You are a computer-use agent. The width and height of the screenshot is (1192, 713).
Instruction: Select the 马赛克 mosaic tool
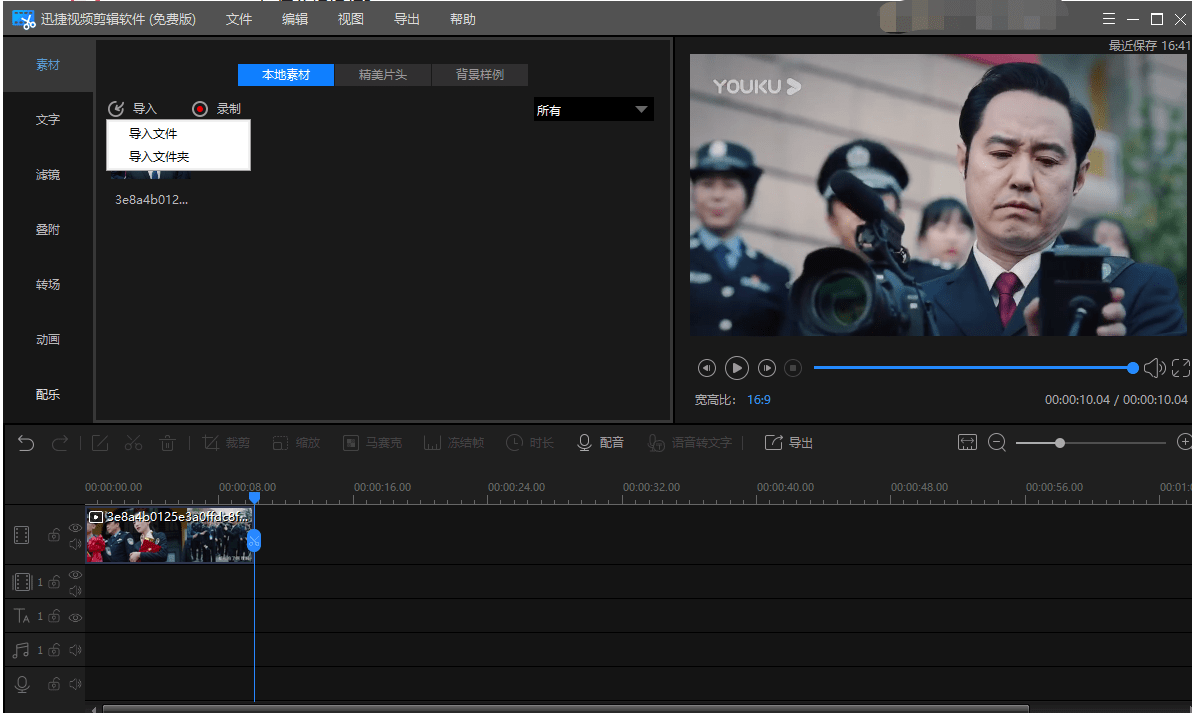click(x=372, y=442)
